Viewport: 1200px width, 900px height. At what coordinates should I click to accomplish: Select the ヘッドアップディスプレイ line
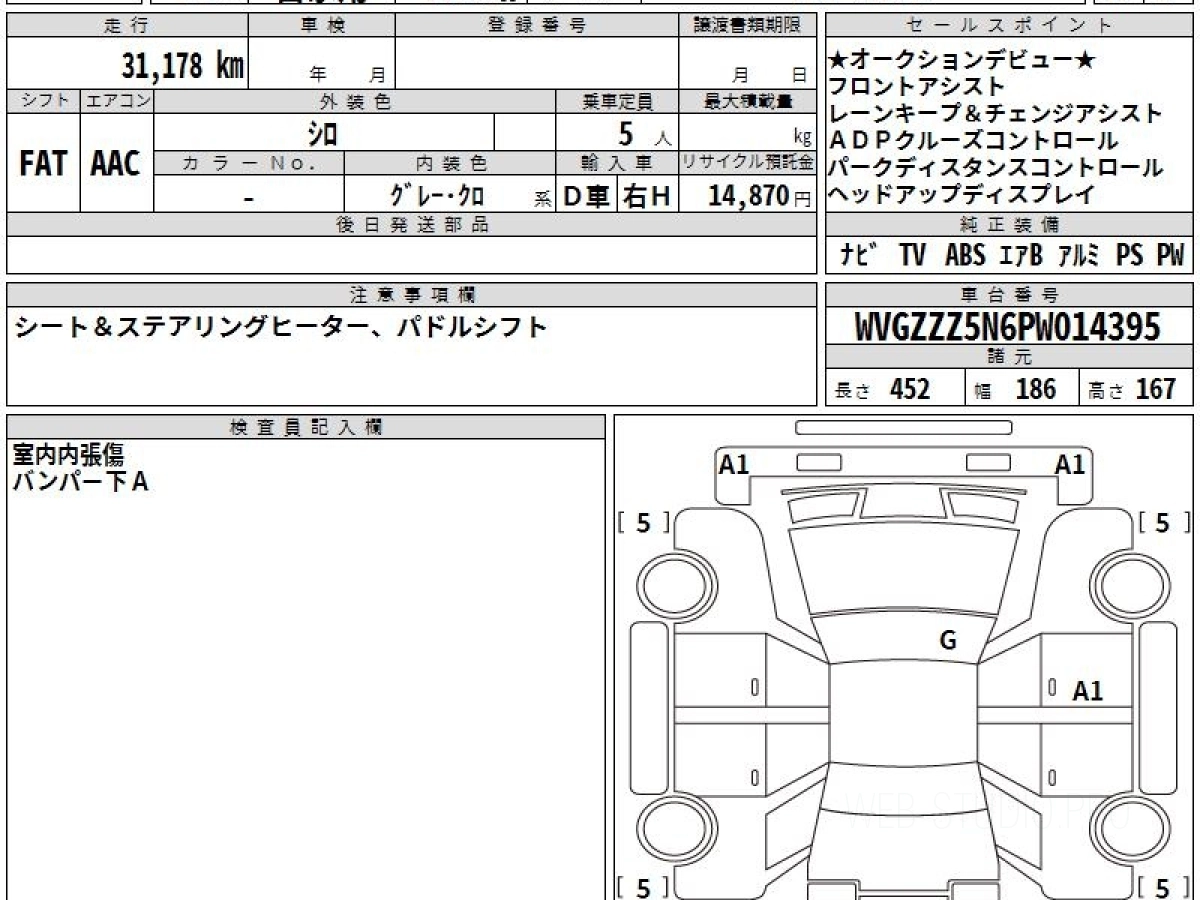coord(962,194)
